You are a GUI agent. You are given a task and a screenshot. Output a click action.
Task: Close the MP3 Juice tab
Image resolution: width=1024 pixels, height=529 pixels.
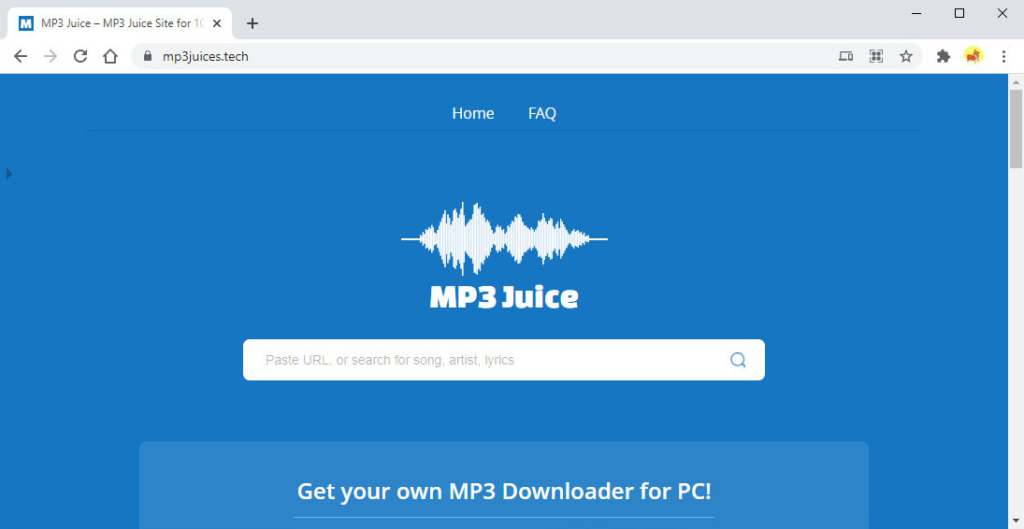point(217,24)
